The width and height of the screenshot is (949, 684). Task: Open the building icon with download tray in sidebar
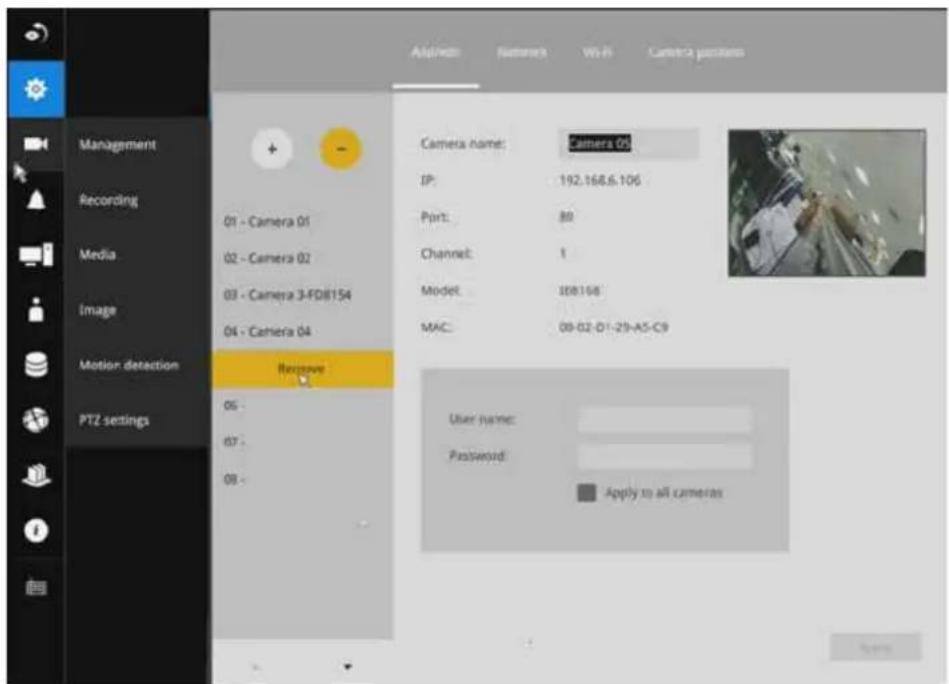[x=36, y=475]
